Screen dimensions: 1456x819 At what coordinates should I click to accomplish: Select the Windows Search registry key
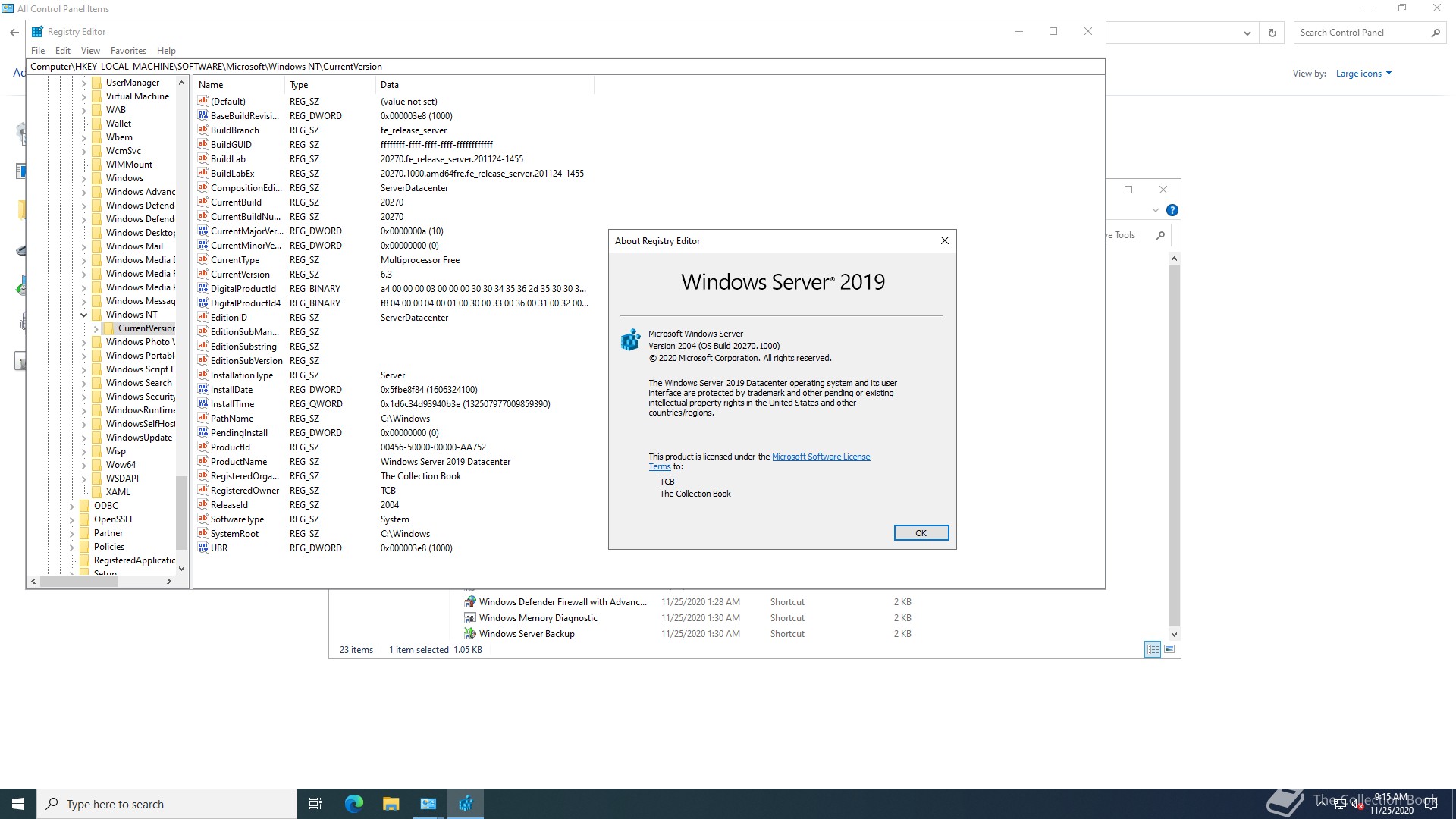[139, 383]
